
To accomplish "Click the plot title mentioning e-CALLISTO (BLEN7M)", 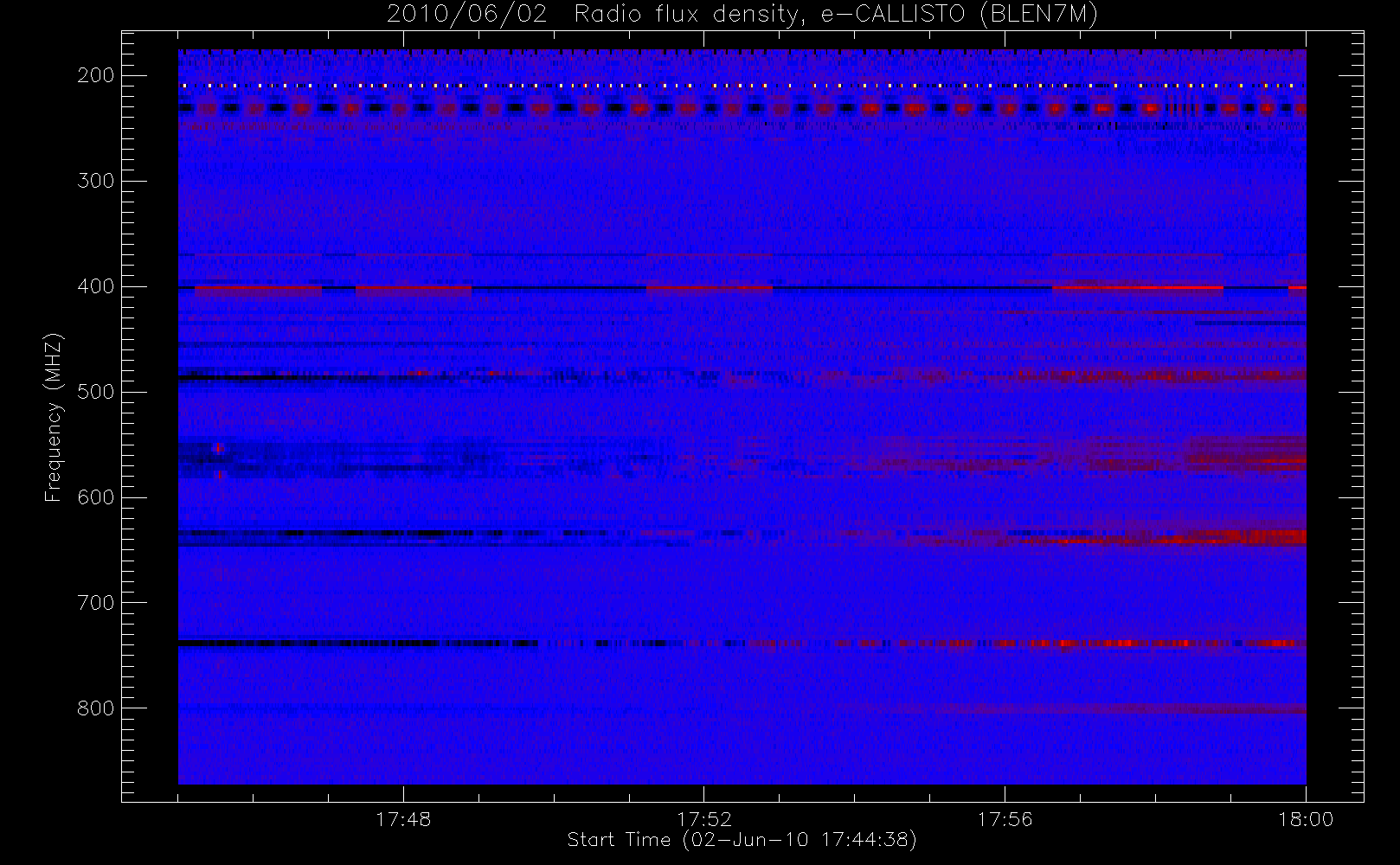I will tap(742, 14).
